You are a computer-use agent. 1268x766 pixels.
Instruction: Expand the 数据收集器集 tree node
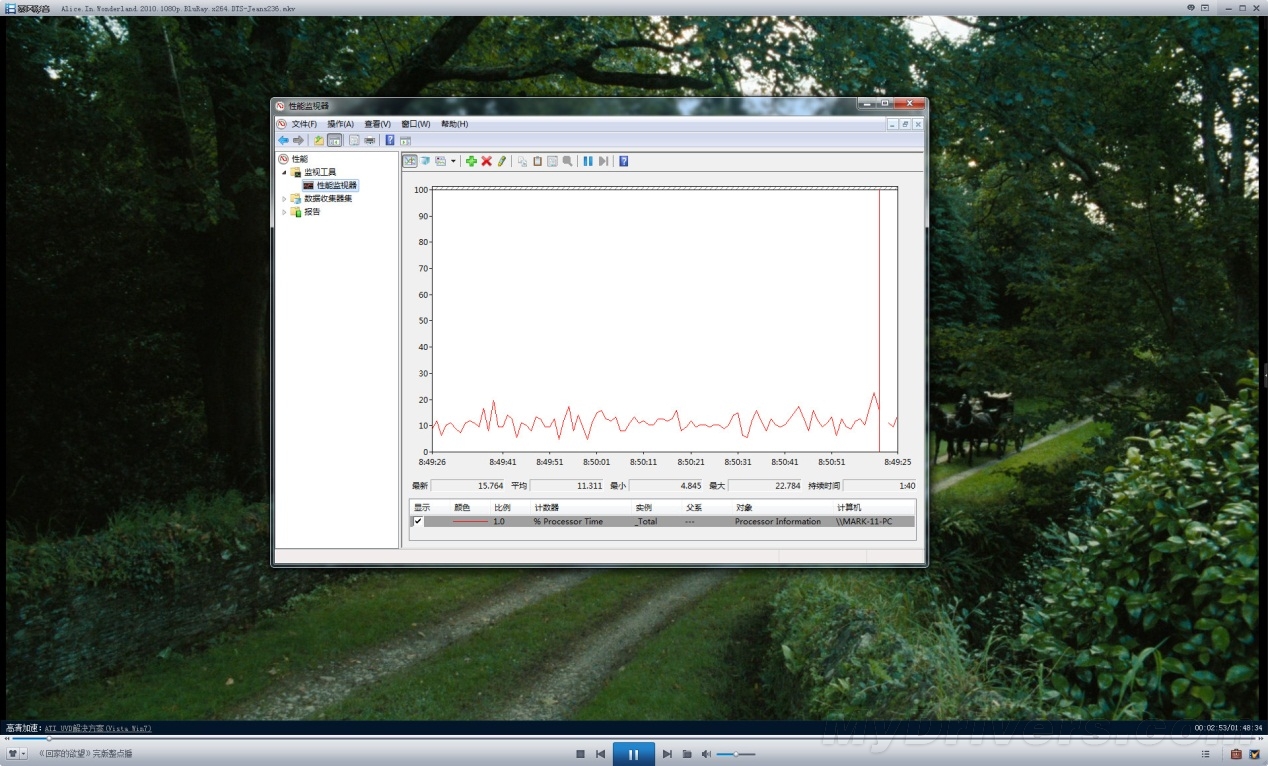(x=284, y=199)
